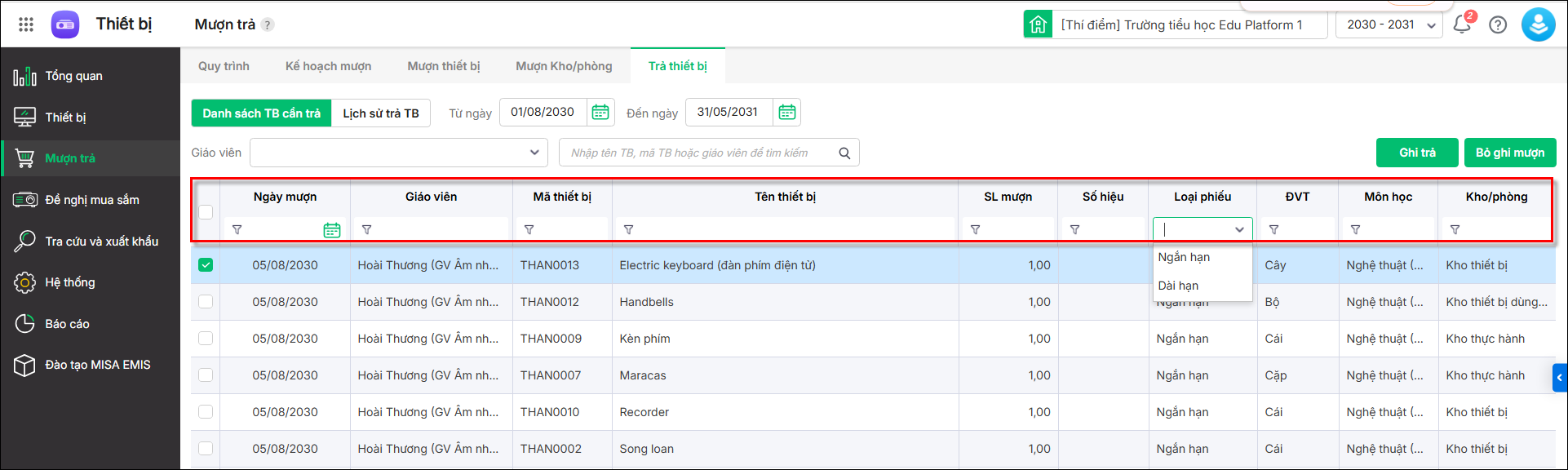Open the notifications bell
Image resolution: width=1568 pixels, height=470 pixels.
(1462, 24)
